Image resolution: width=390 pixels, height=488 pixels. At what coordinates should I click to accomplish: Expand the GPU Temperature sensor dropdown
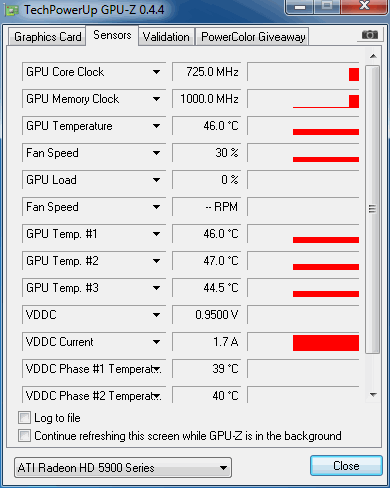pyautogui.click(x=156, y=126)
